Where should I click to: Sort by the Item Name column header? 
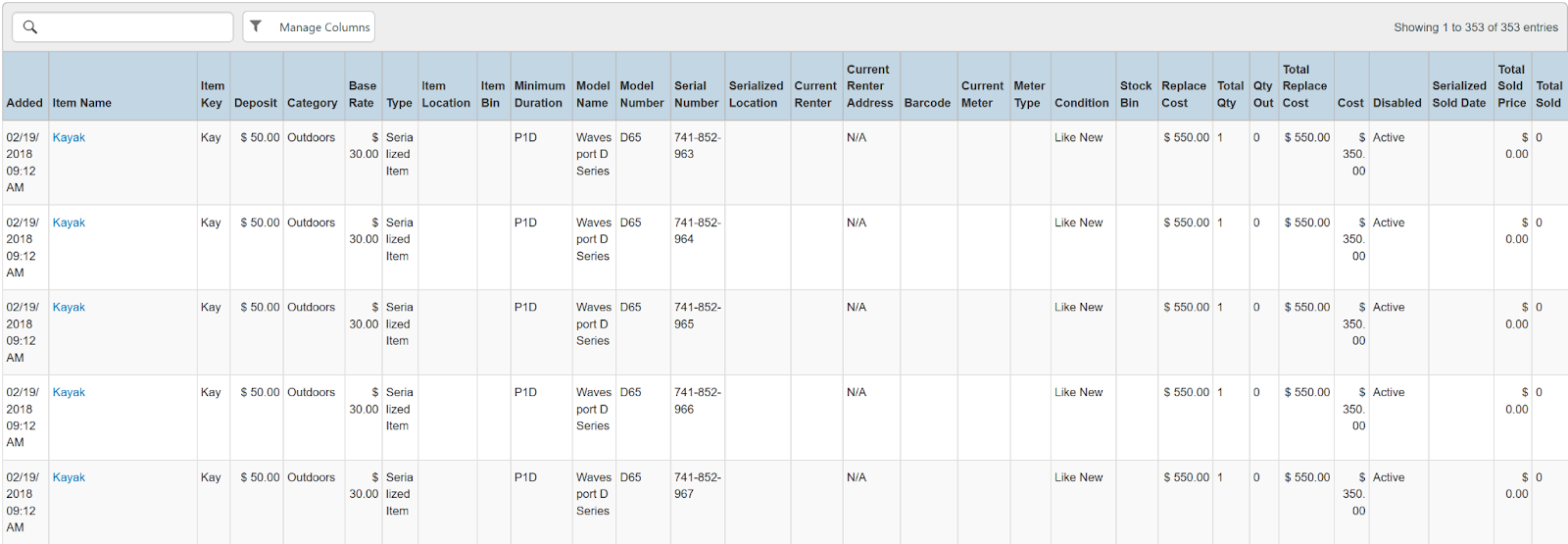point(82,103)
